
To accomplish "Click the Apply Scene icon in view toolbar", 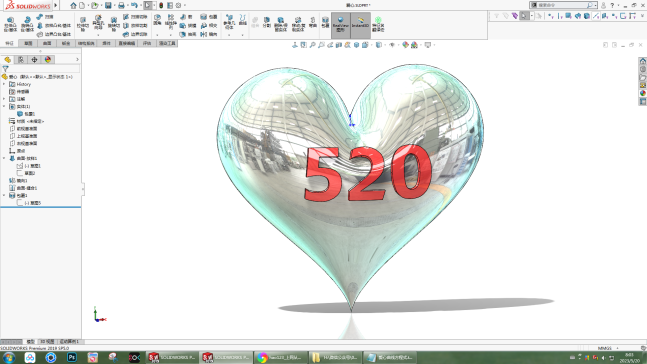I will click(414, 45).
